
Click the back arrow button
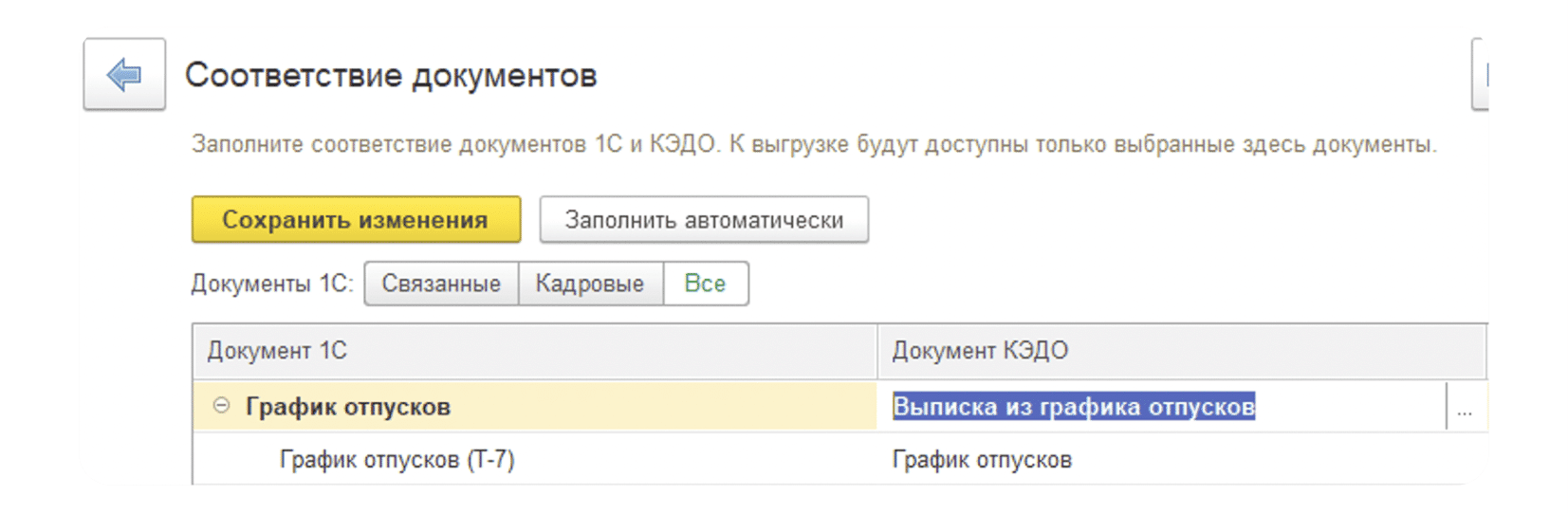click(x=123, y=74)
